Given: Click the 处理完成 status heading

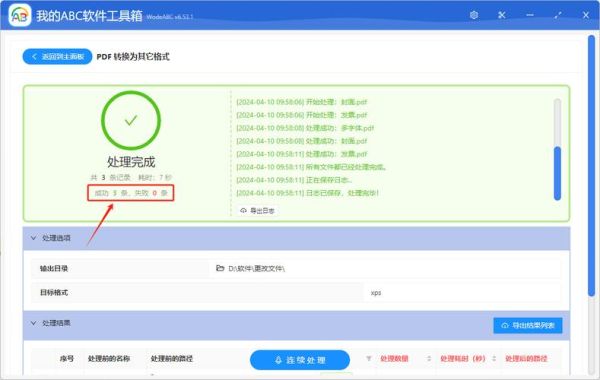Looking at the screenshot, I should point(131,162).
